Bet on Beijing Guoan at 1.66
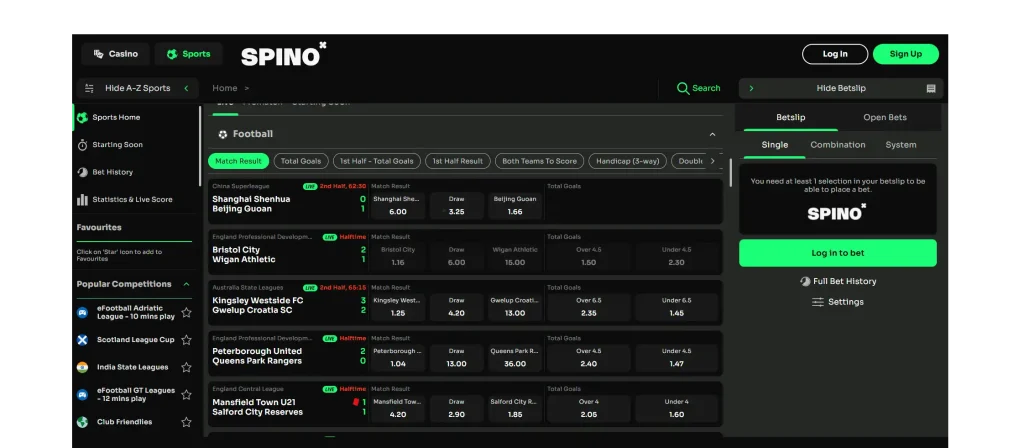 tap(515, 206)
